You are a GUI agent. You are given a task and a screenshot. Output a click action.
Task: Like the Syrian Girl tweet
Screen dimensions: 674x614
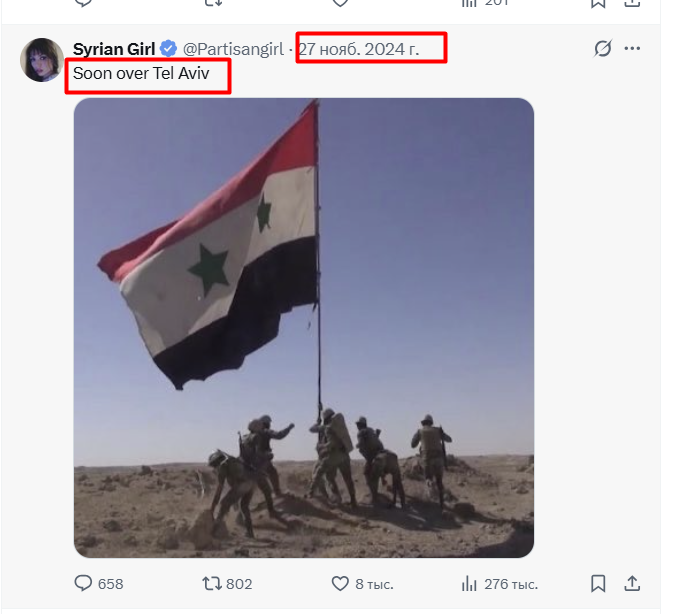click(x=340, y=583)
